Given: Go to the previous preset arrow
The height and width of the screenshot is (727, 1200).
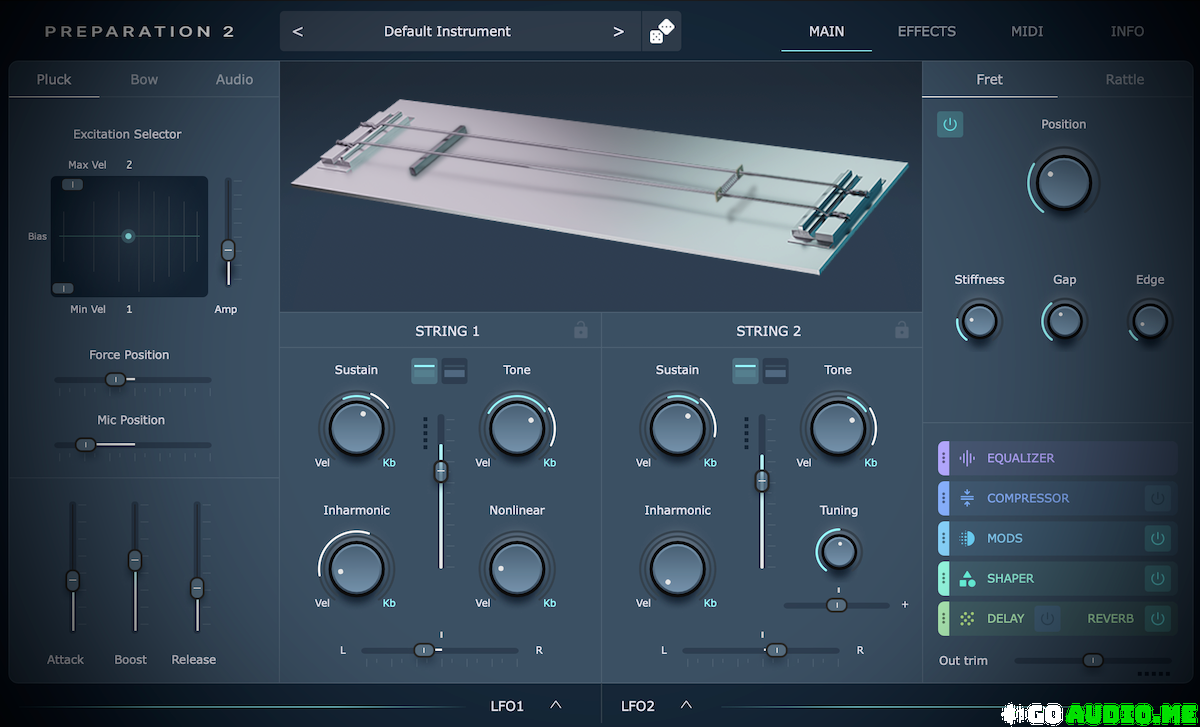Looking at the screenshot, I should coord(298,31).
